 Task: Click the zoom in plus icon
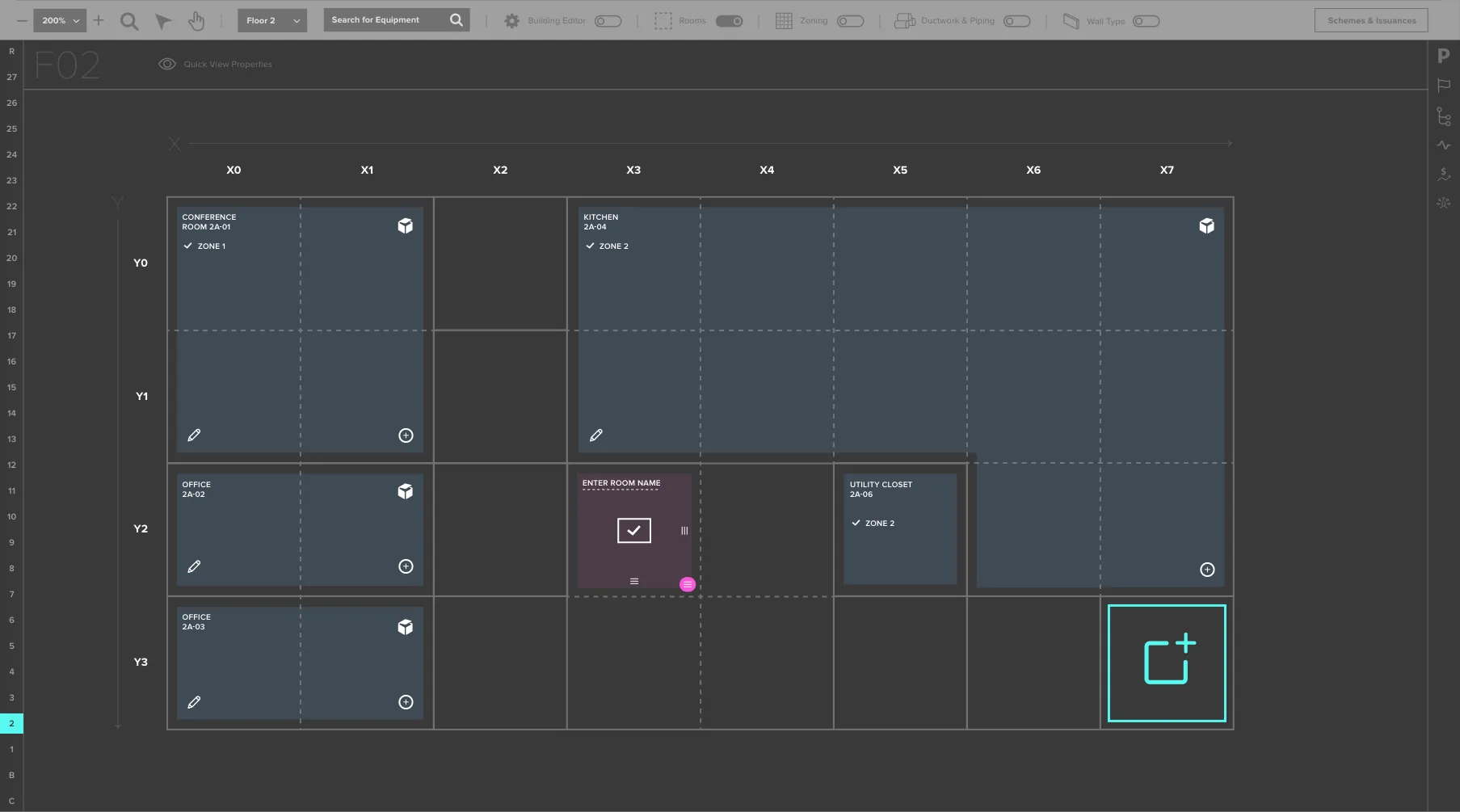coord(99,20)
